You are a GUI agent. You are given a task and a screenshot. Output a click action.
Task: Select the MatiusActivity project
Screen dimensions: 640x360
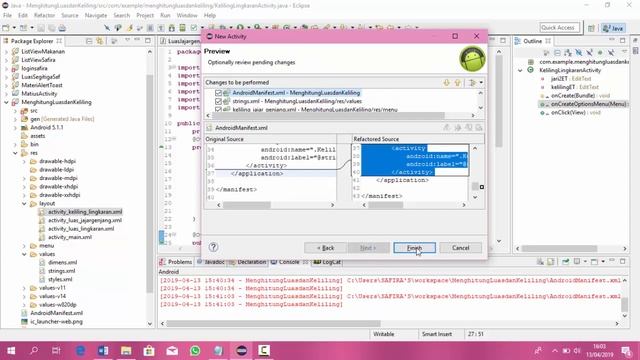[x=39, y=93]
